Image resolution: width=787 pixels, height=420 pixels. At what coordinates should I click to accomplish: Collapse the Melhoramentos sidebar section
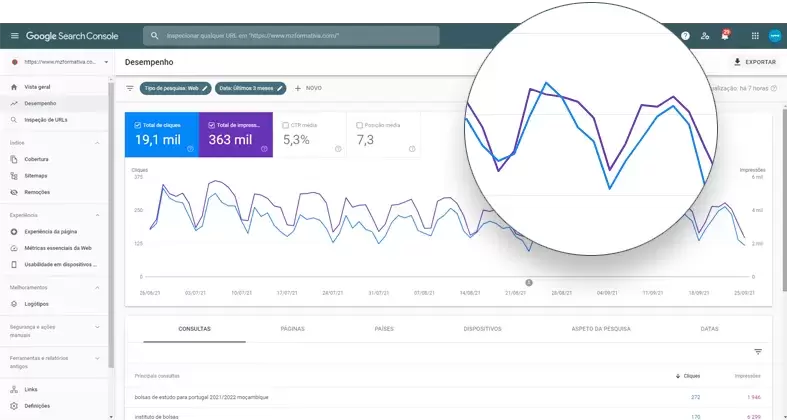97,288
